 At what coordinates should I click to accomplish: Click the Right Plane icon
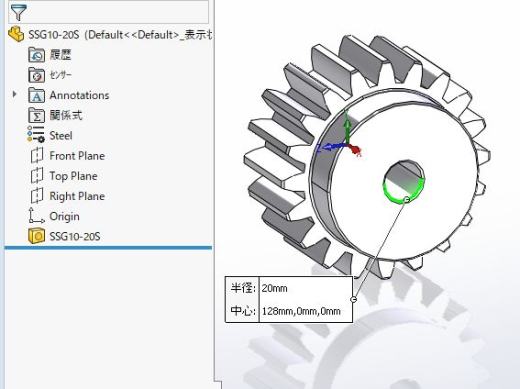pyautogui.click(x=37, y=196)
